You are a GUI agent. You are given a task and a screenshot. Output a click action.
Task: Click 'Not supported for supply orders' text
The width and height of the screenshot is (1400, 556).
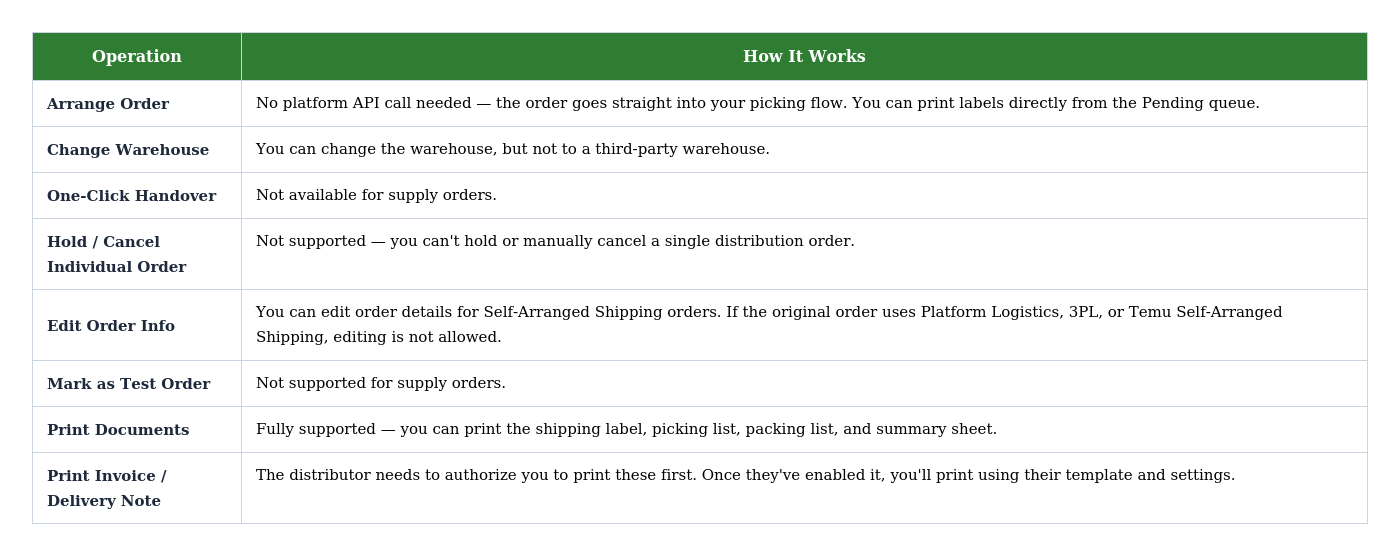[x=380, y=384]
